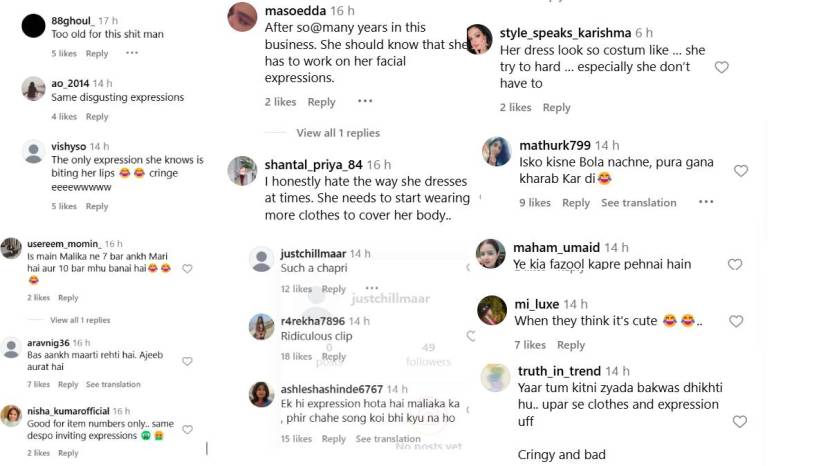The width and height of the screenshot is (830, 466).
Task: Reply to ao_2014's comment
Action: tap(96, 117)
